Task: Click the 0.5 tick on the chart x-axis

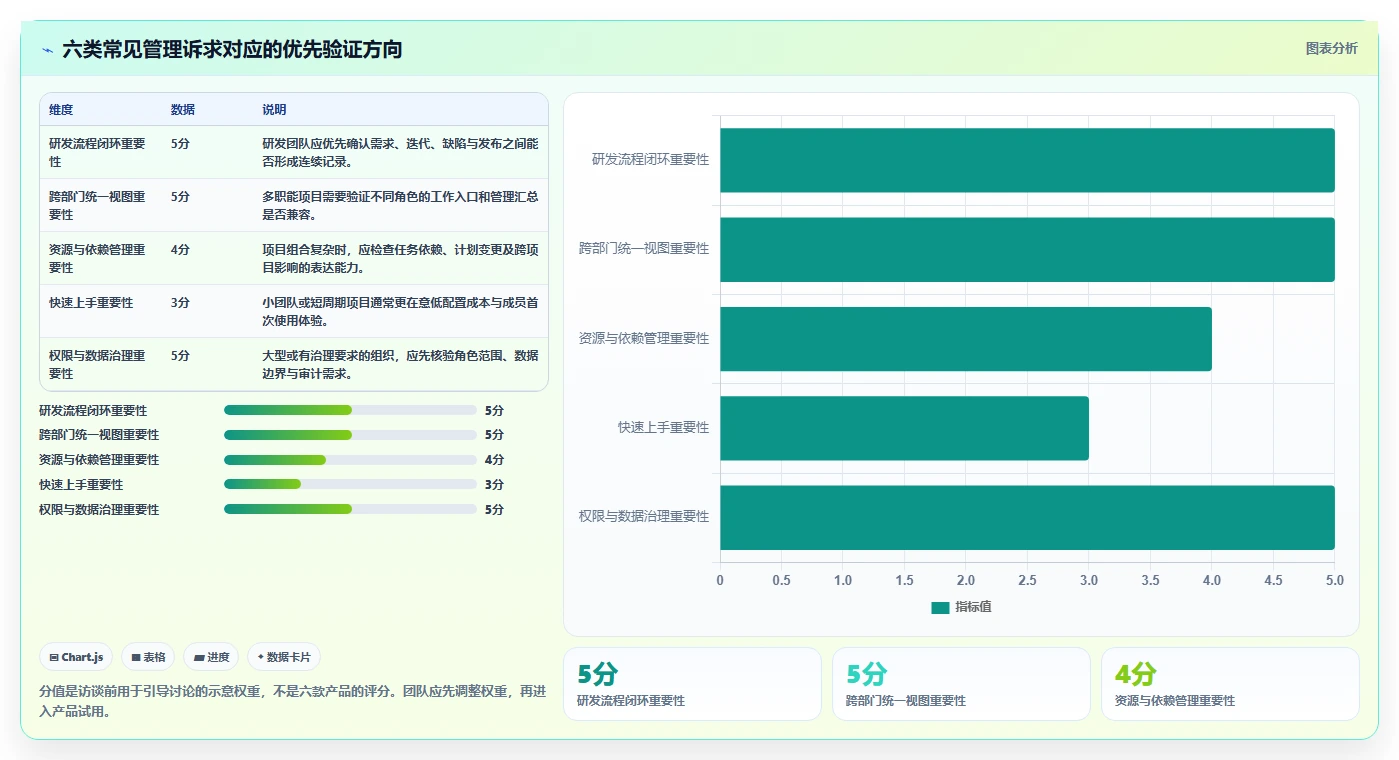Action: pyautogui.click(x=781, y=580)
